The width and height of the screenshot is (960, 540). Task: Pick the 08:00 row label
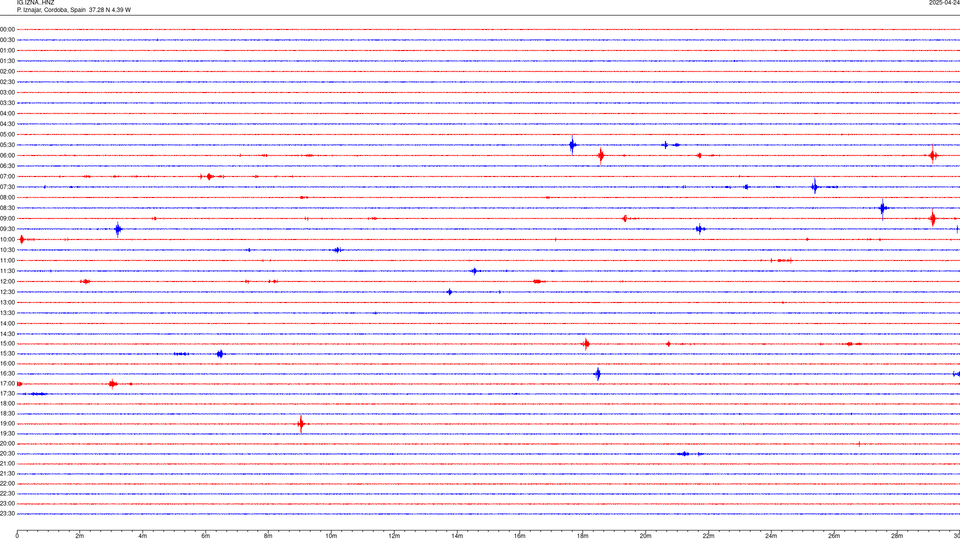(7, 197)
